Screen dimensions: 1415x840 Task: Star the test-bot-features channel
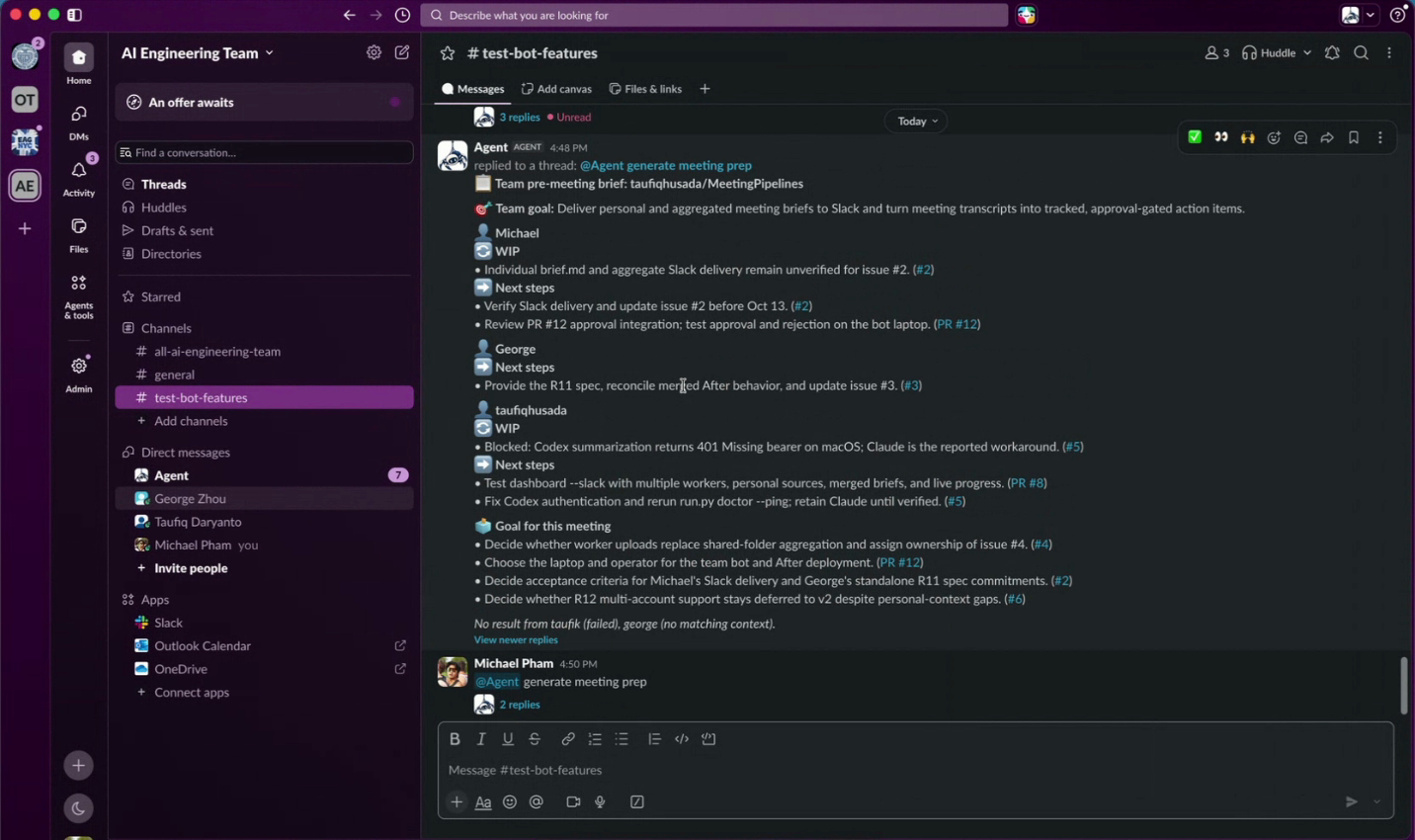click(448, 53)
